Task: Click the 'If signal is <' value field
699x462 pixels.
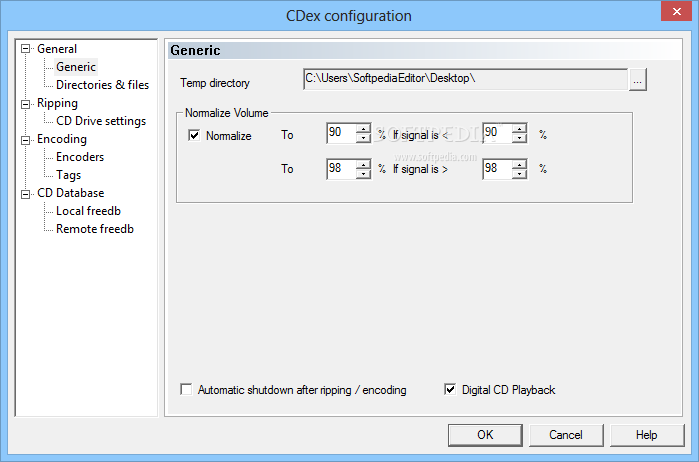Action: 498,133
